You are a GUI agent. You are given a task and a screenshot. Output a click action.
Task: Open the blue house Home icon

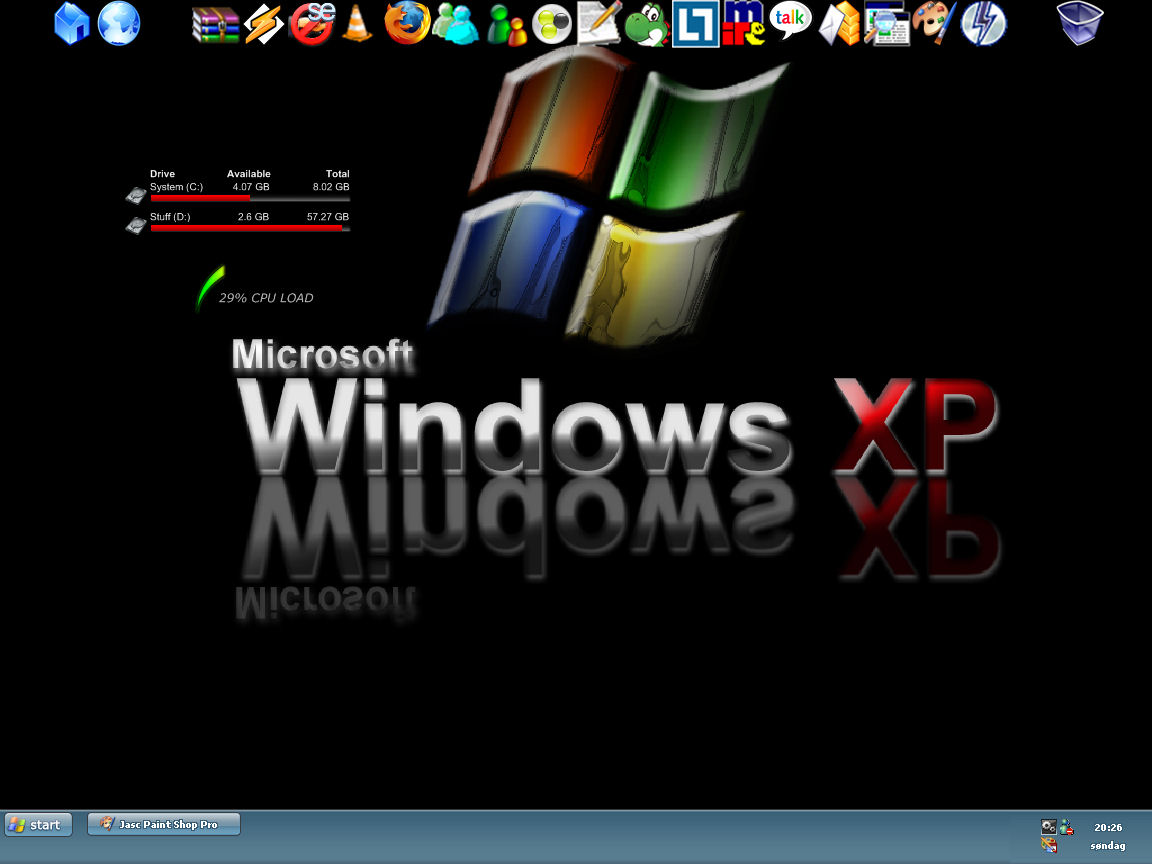click(72, 24)
